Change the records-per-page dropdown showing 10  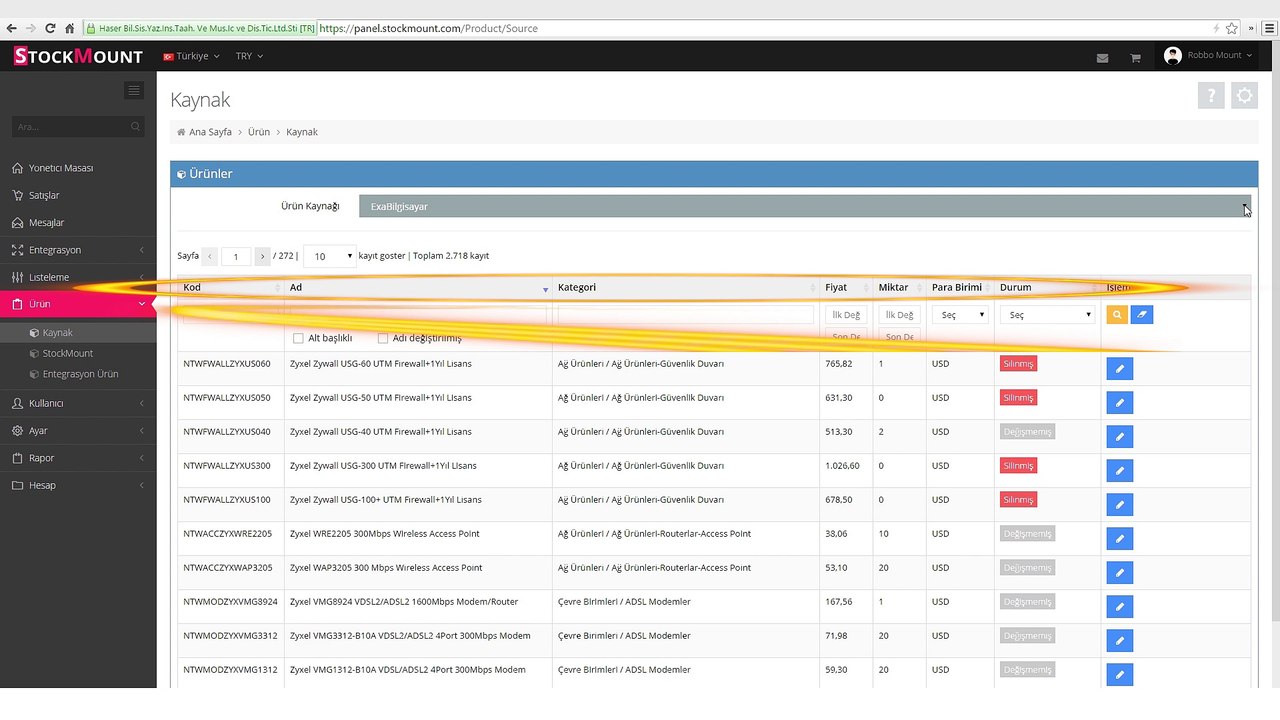click(x=330, y=256)
